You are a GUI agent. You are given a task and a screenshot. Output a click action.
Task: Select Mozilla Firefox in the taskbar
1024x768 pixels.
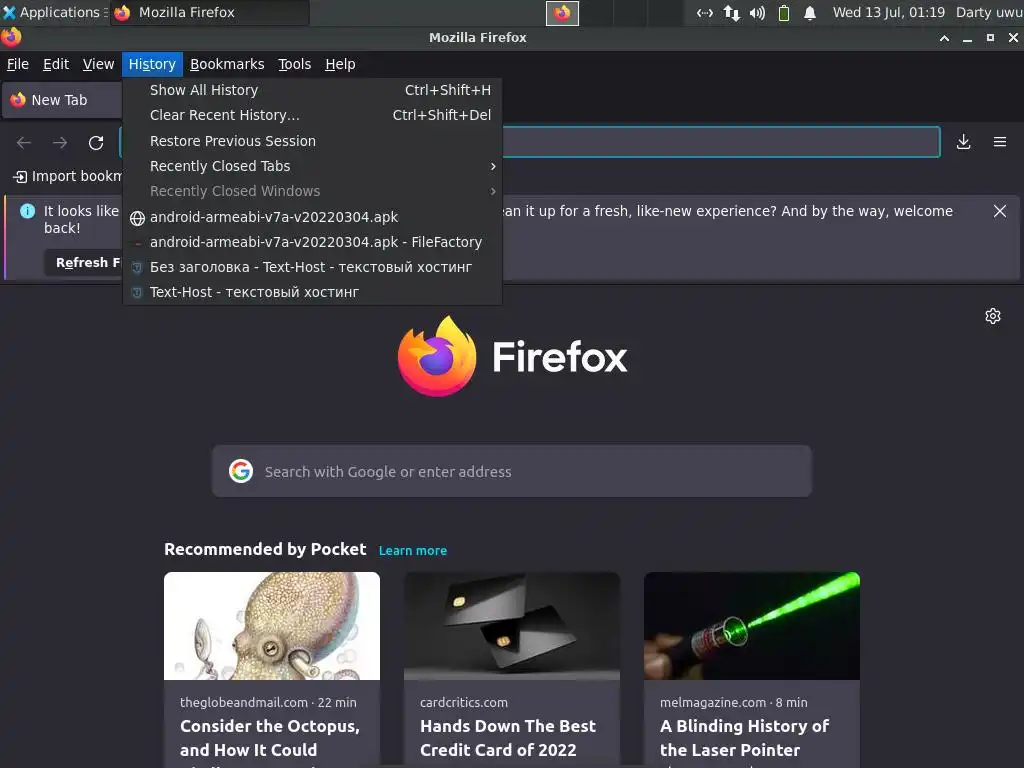[209, 12]
